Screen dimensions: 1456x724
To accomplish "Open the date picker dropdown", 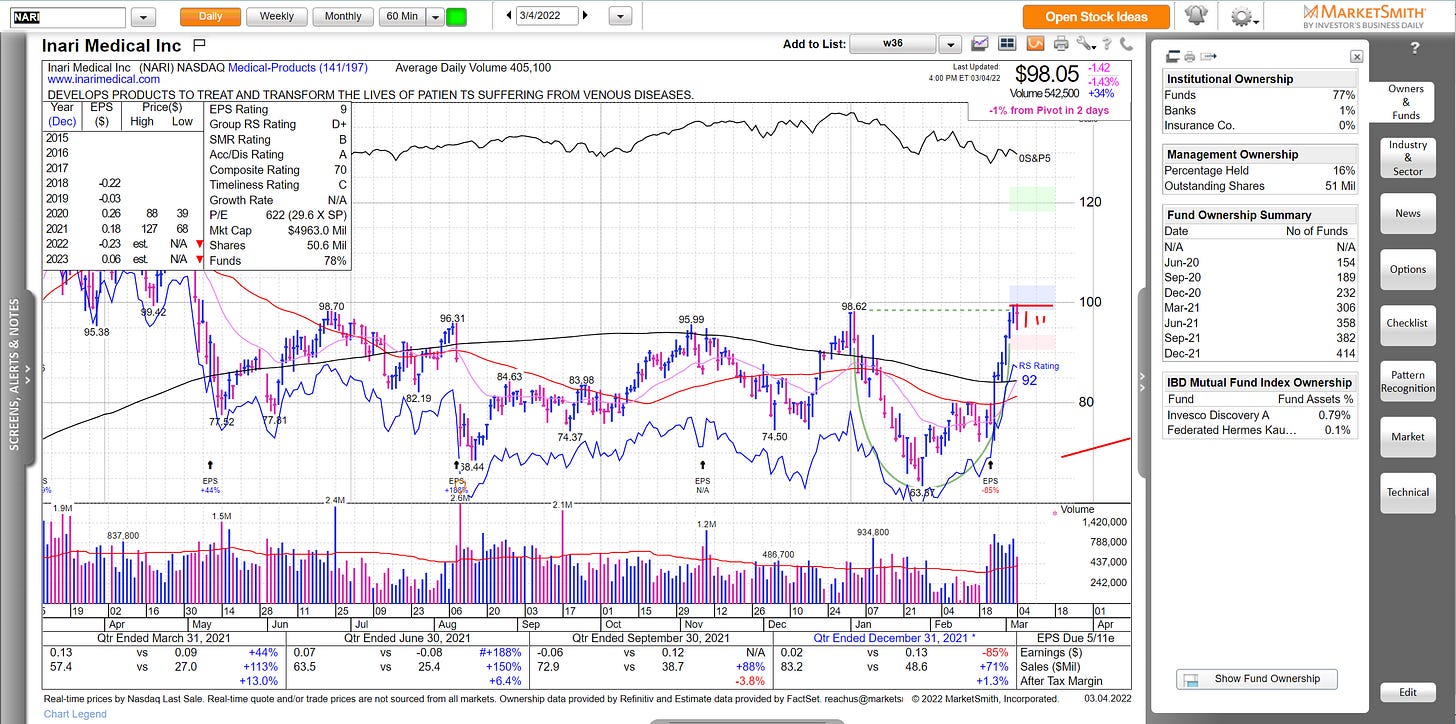I will click(621, 16).
